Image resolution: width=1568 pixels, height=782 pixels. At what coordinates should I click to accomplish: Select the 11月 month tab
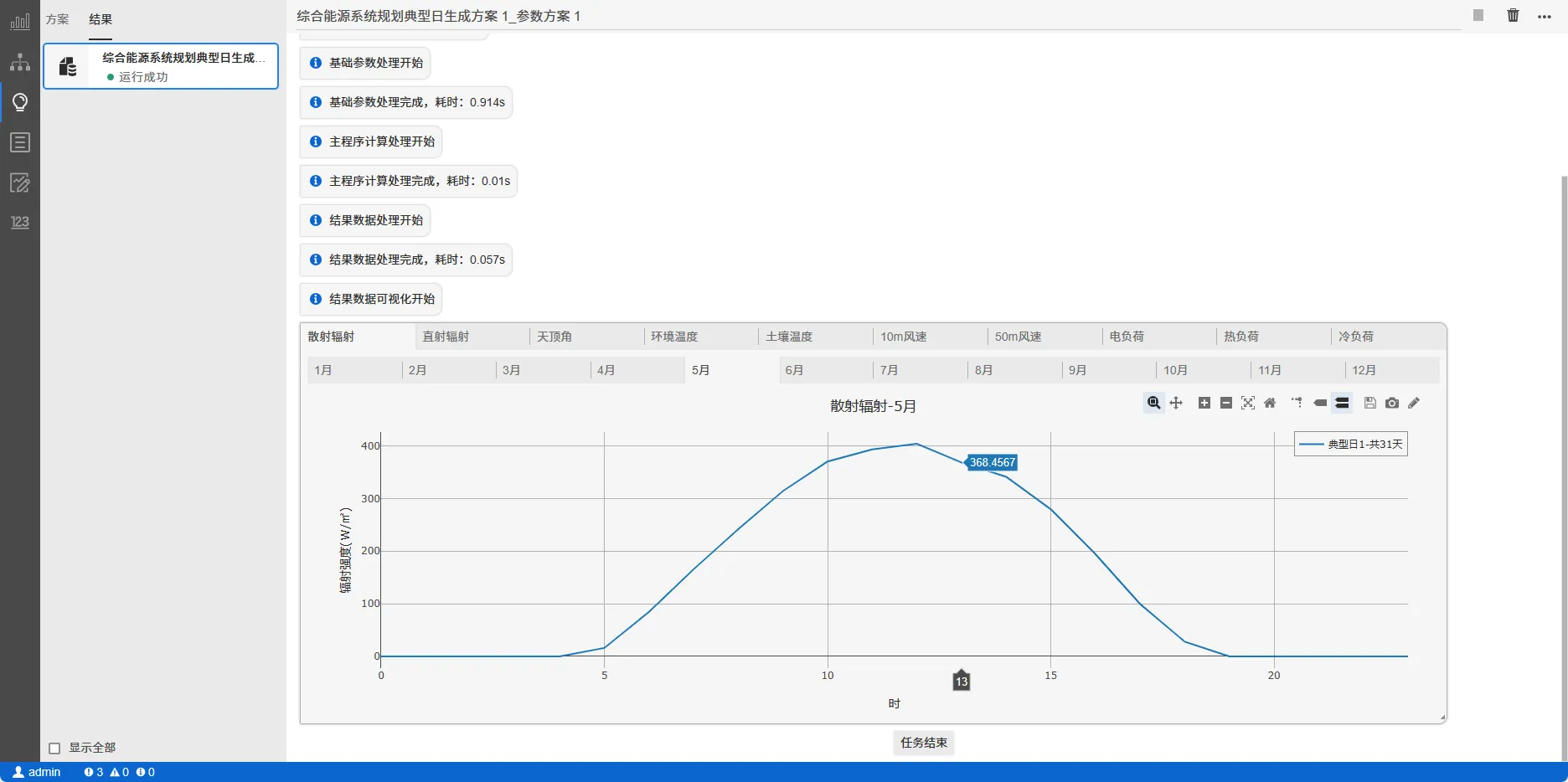1298,370
